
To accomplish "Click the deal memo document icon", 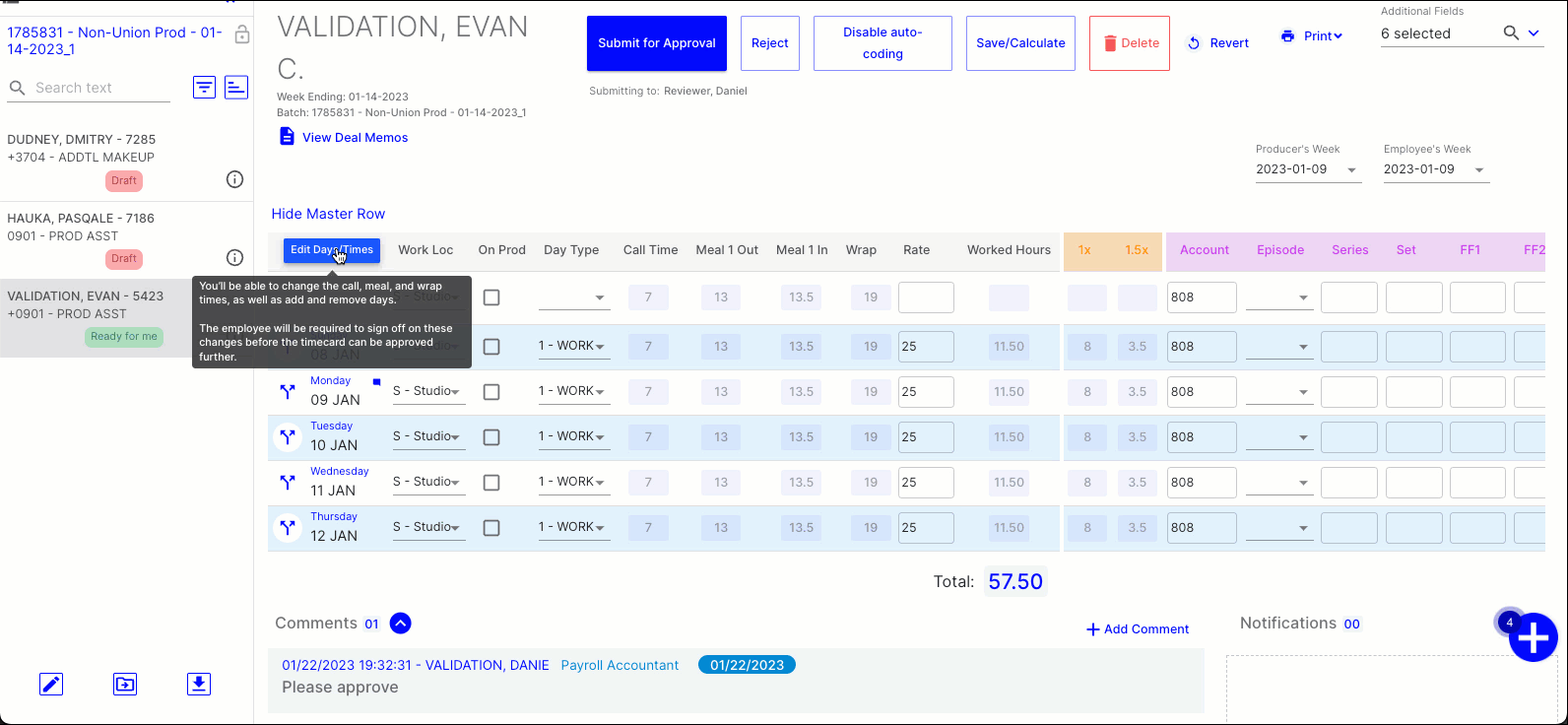I will coord(287,137).
